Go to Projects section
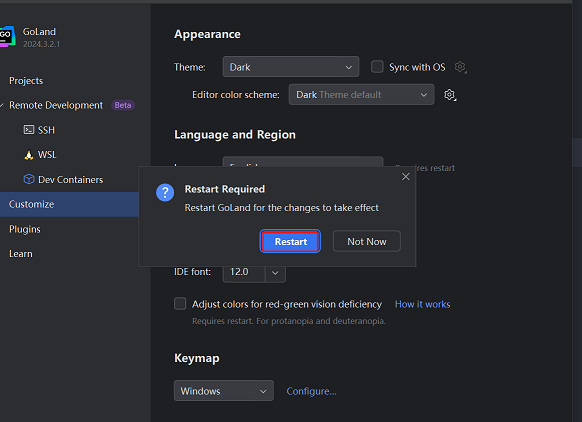 tap(26, 81)
